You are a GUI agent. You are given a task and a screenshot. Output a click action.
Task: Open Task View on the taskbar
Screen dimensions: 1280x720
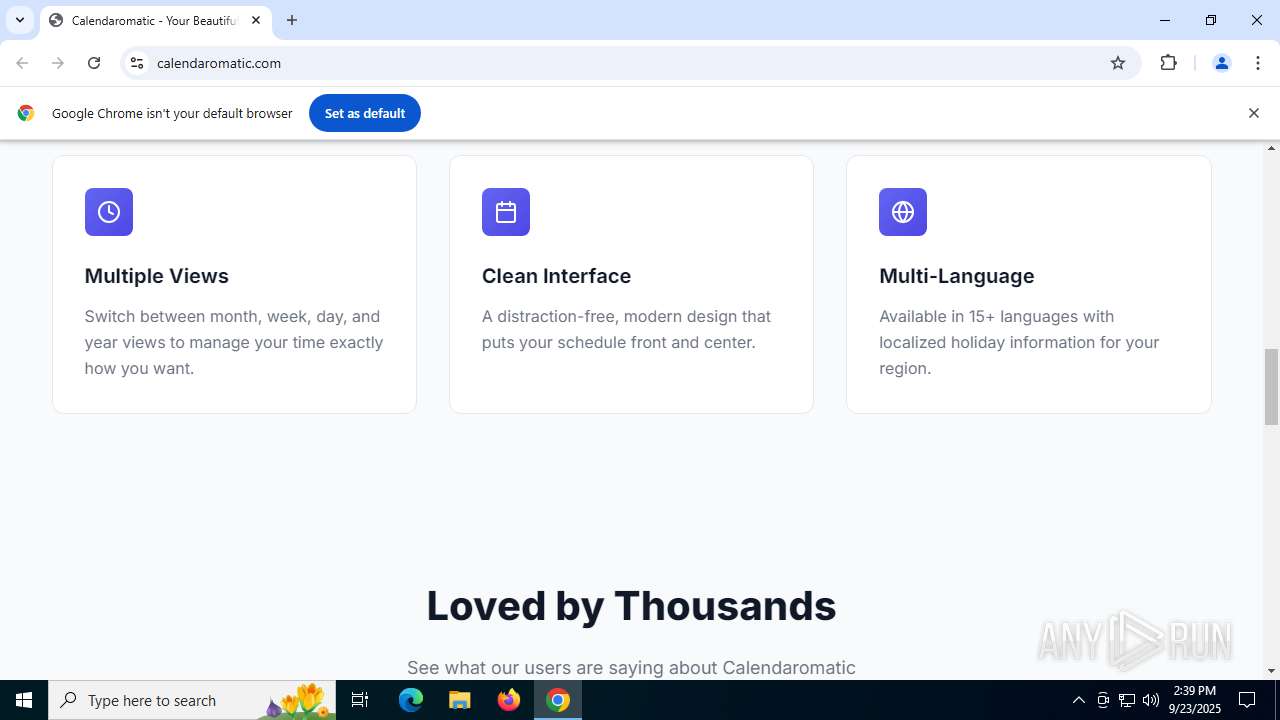pos(360,700)
